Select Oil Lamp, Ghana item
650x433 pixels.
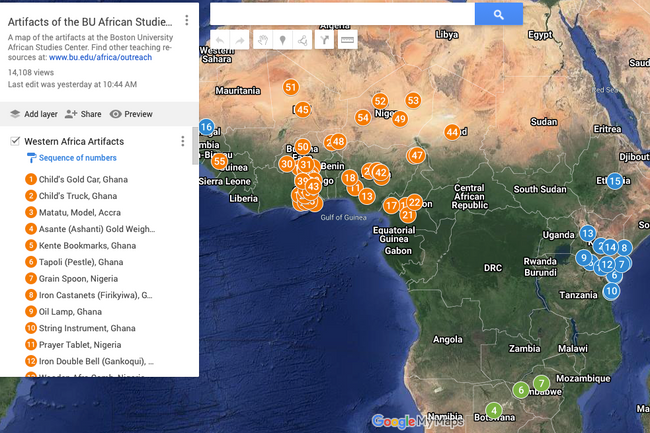pos(63,312)
